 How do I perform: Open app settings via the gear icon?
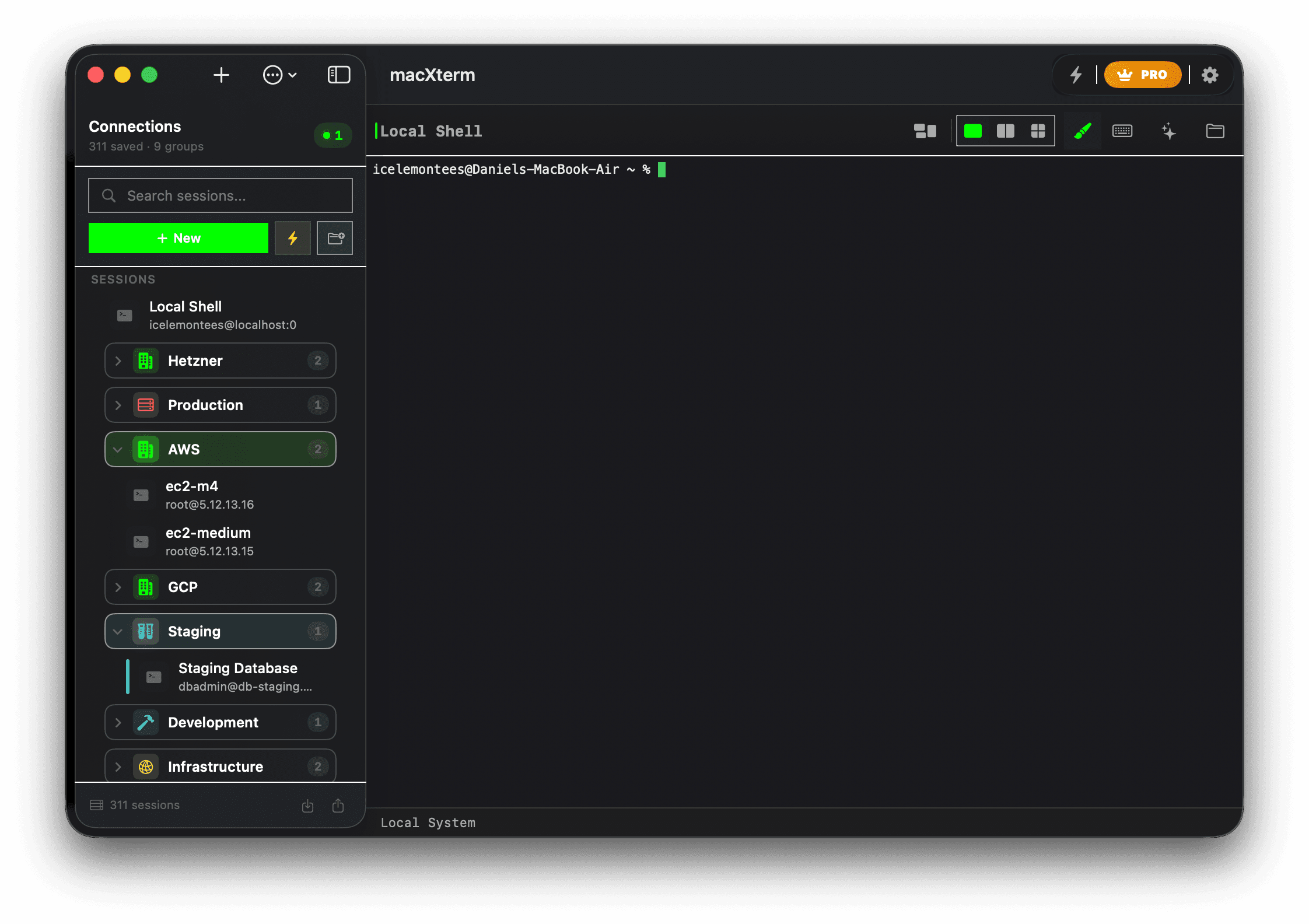tap(1210, 75)
